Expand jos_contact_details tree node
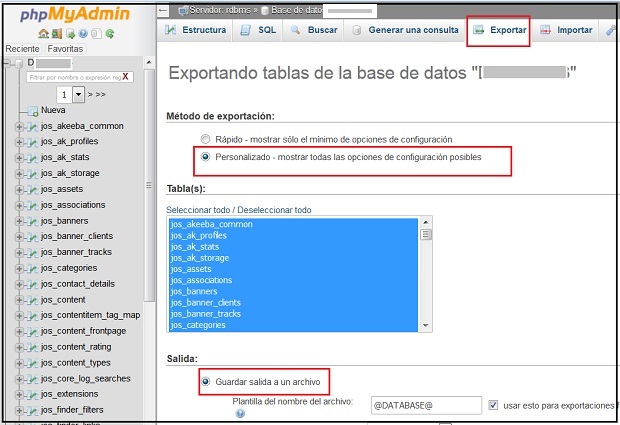Screen dimensions: 620x425 tap(19, 285)
